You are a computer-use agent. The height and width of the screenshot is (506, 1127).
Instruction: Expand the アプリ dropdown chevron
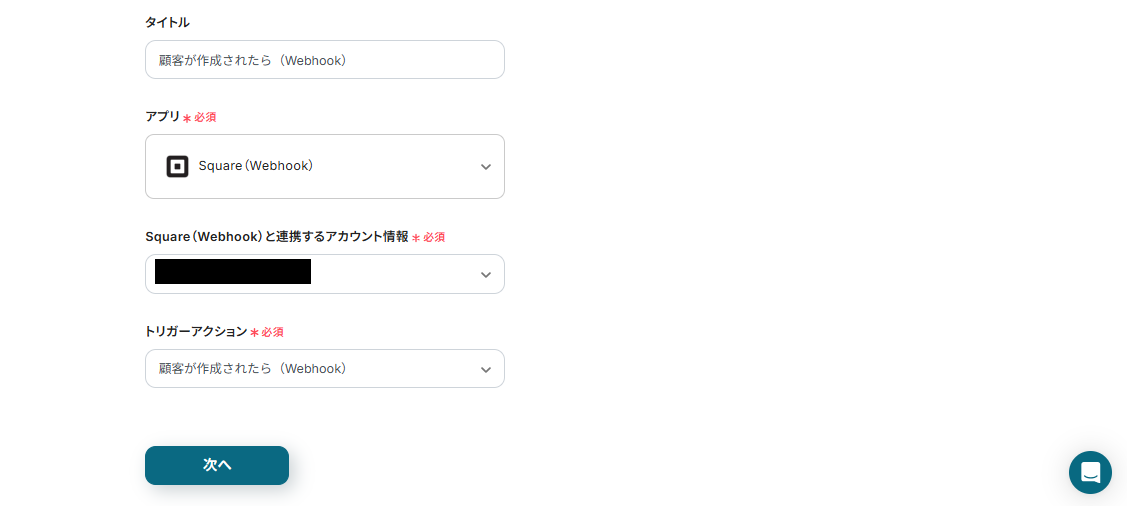486,167
